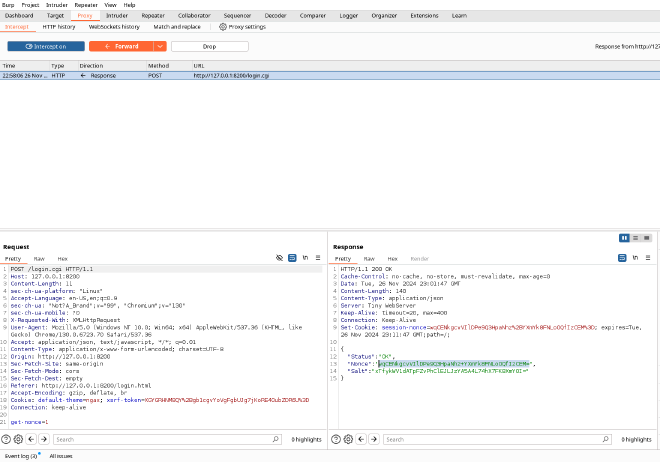
Task: Open the Request panel hamburger menu
Action: tap(318, 258)
